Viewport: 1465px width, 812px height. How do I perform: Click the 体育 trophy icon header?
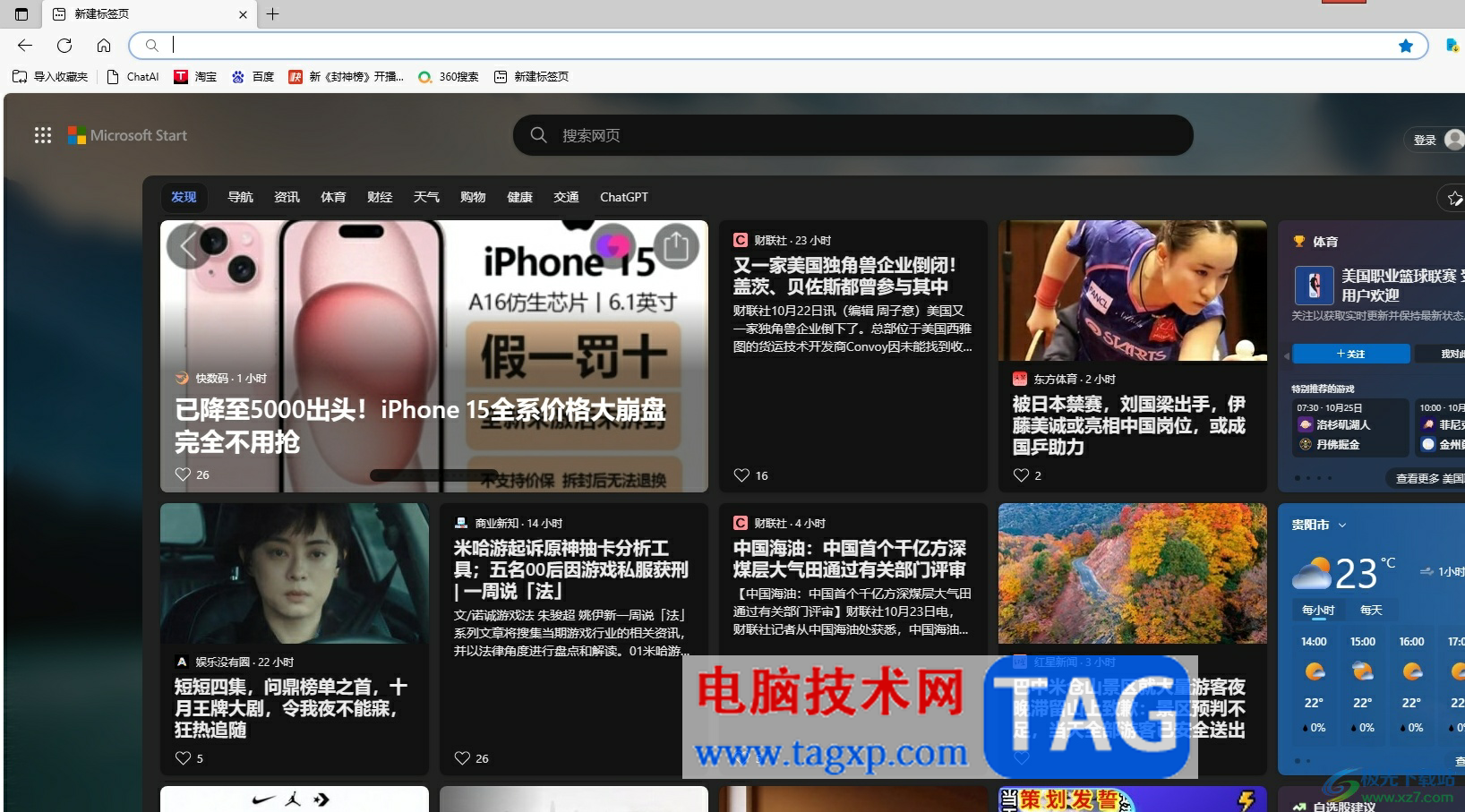click(x=1299, y=242)
